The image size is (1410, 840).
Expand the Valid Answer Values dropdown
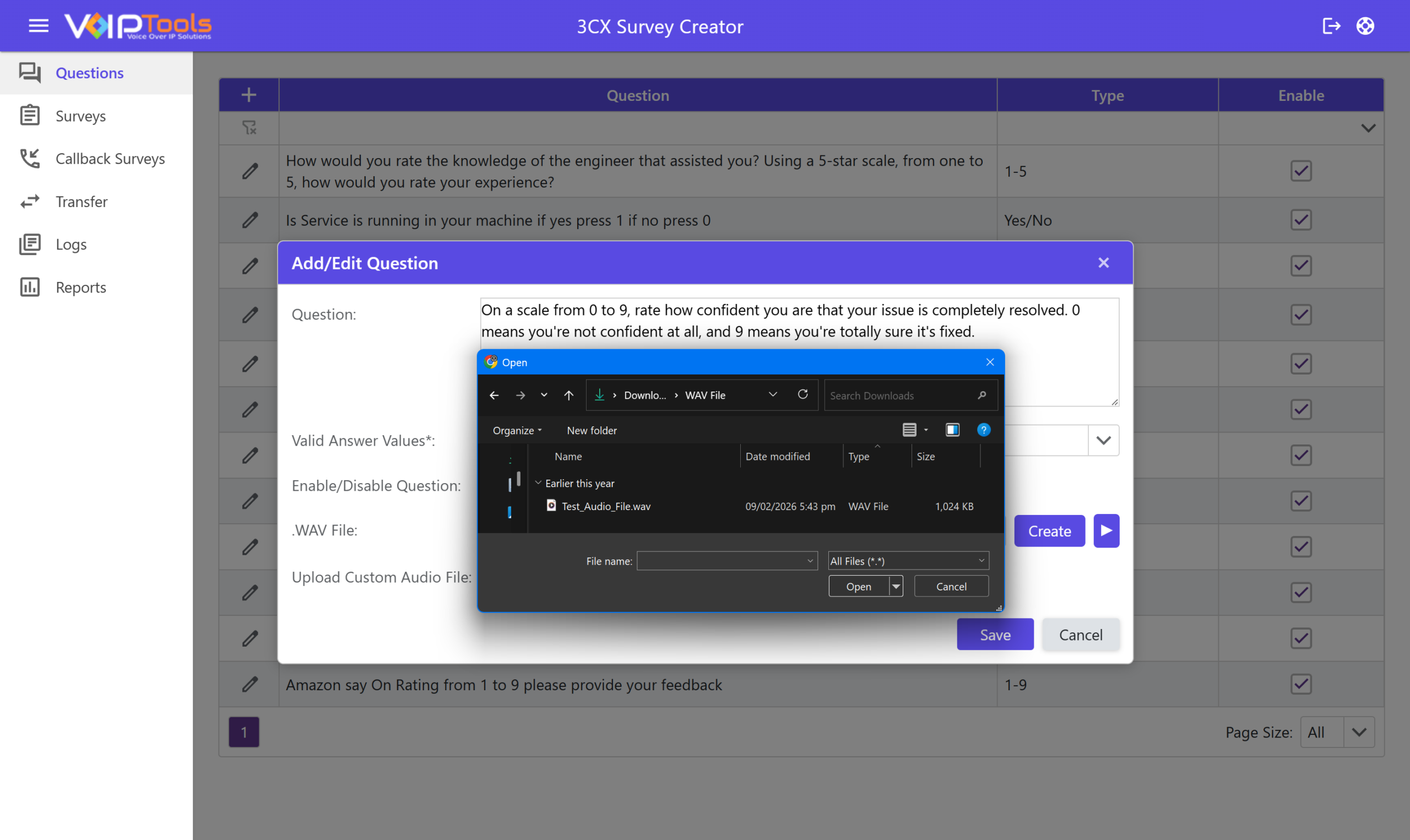1103,440
